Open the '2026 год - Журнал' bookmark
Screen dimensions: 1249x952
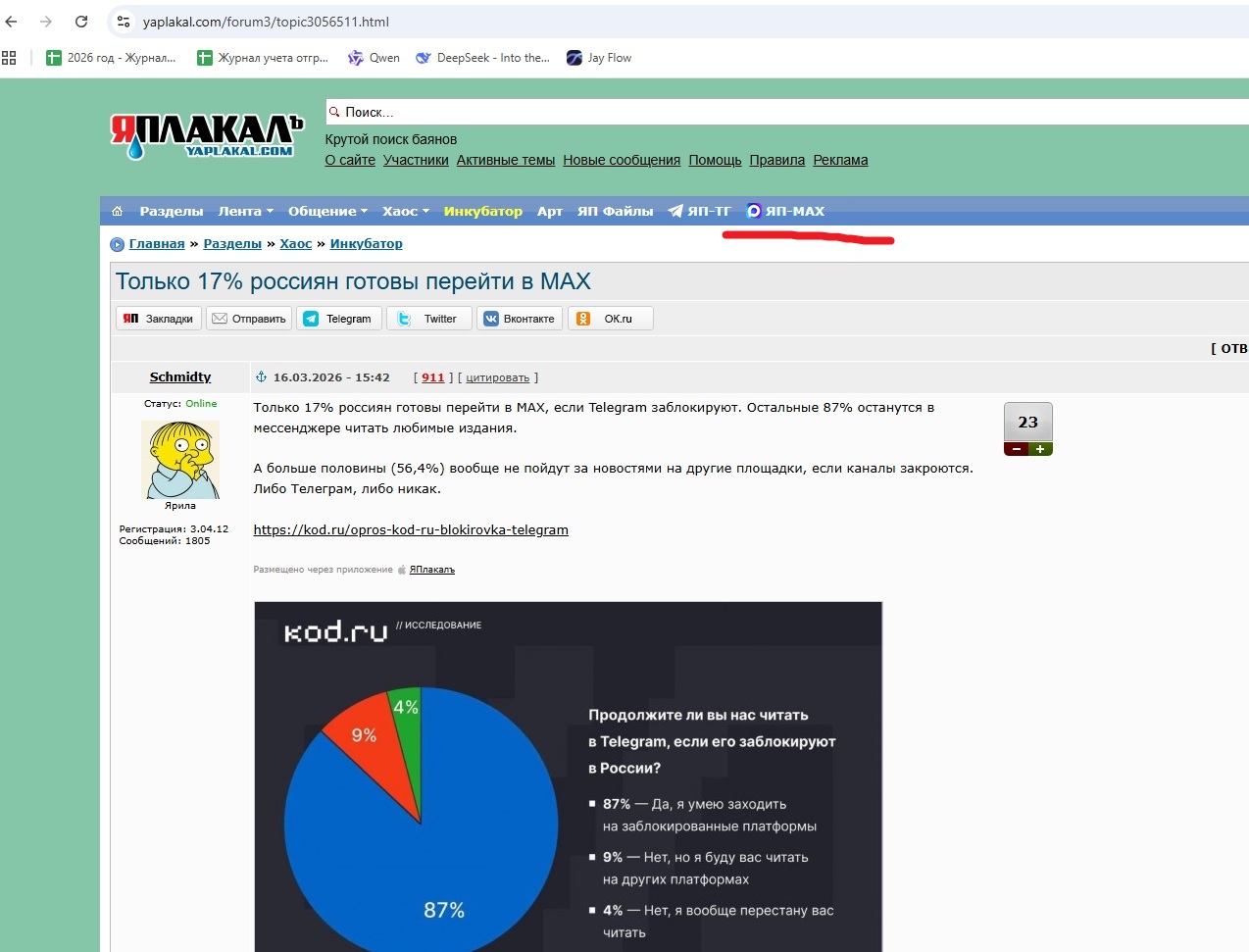point(112,58)
